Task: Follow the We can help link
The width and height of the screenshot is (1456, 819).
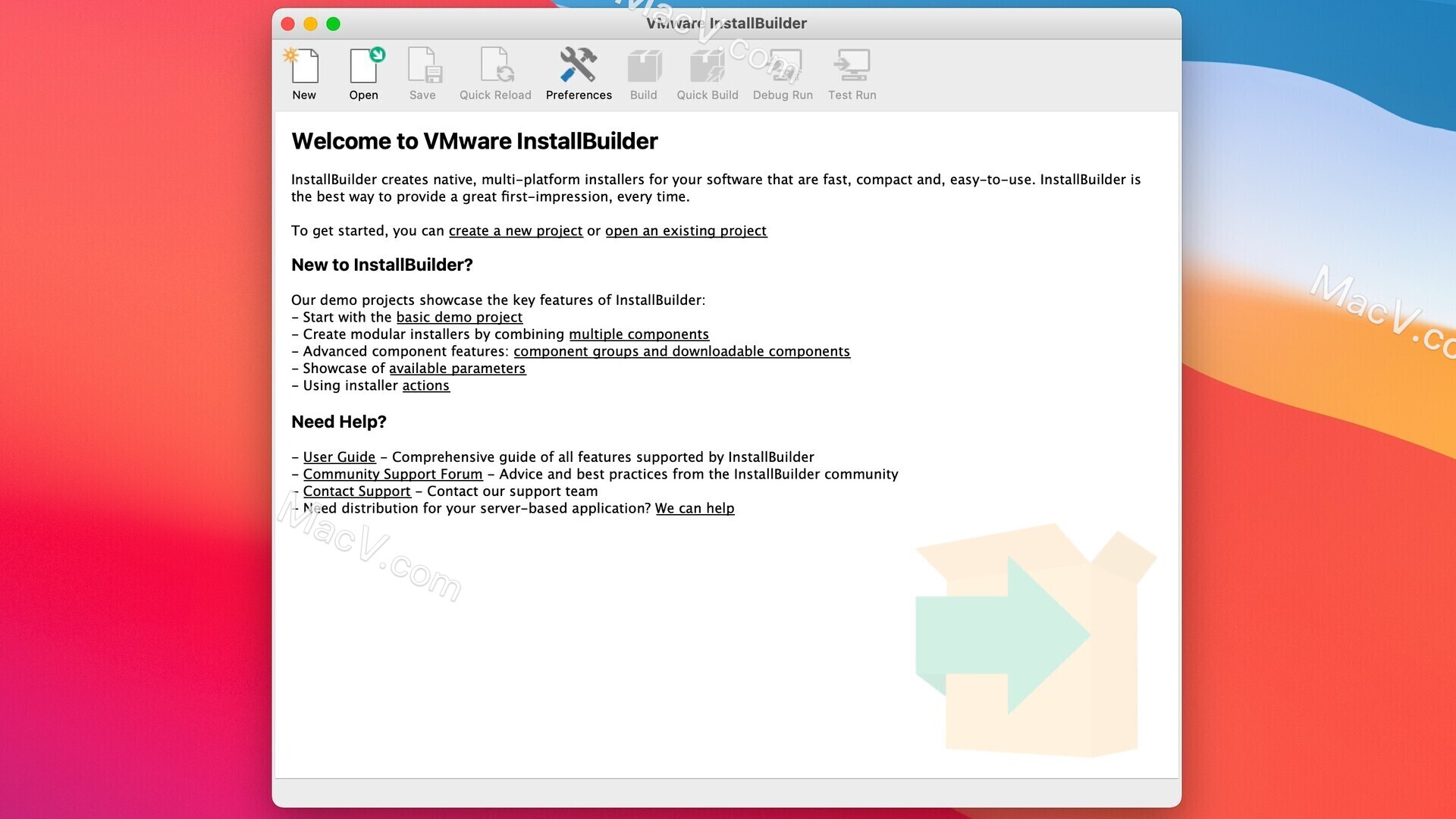Action: point(695,508)
